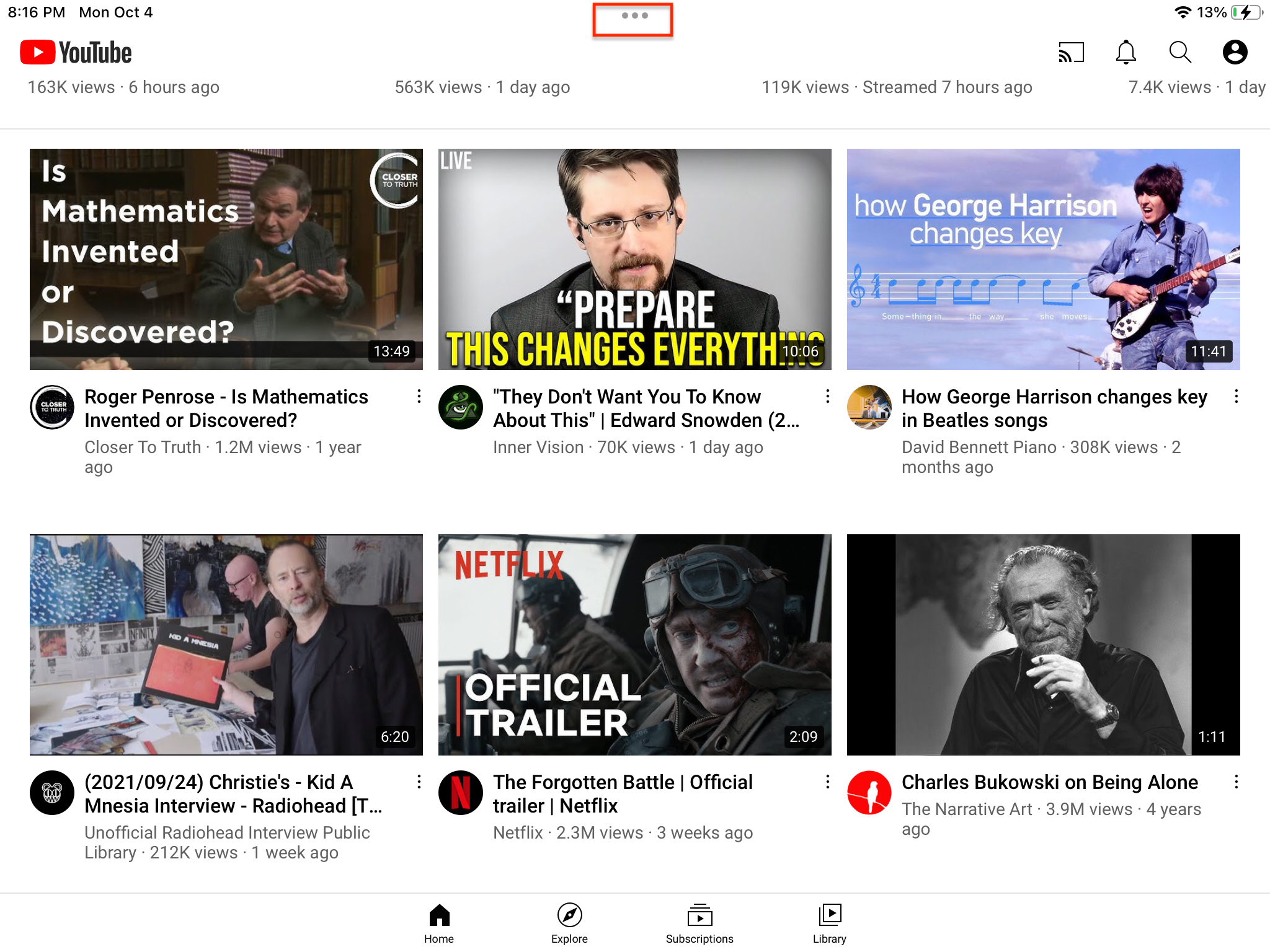
Task: Play how George Harrison changes key thumbnail
Action: click(1044, 259)
